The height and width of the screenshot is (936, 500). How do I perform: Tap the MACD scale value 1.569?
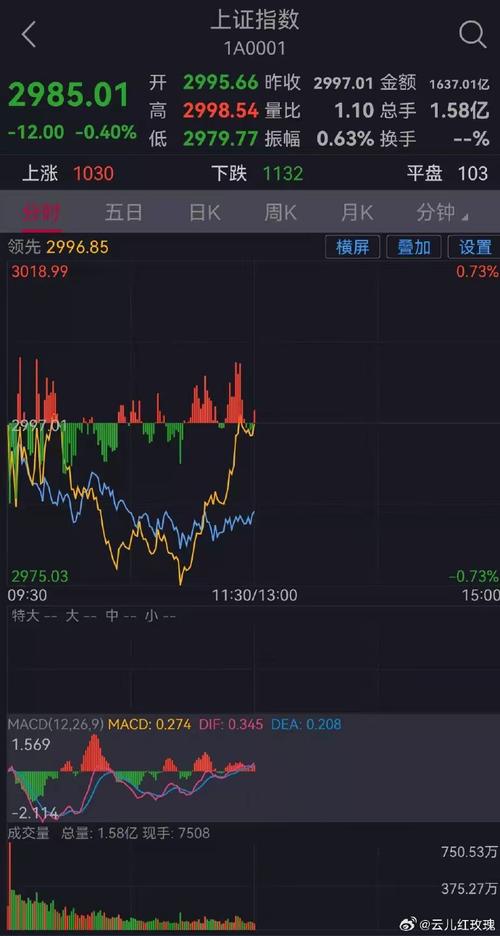(31, 745)
